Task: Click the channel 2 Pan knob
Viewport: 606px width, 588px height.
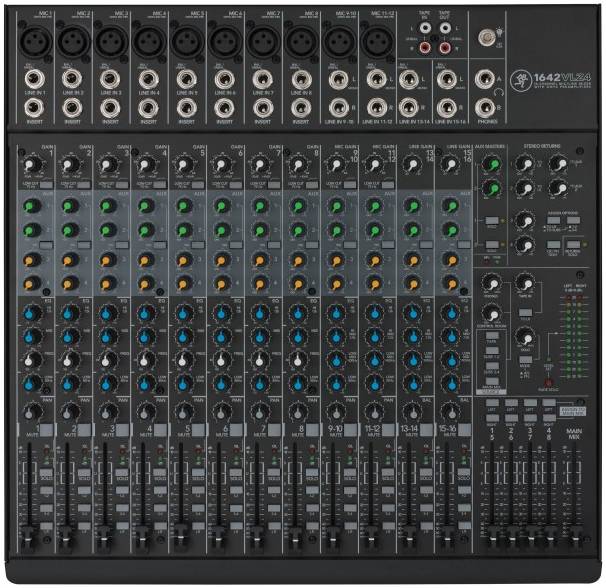Action: click(x=69, y=412)
